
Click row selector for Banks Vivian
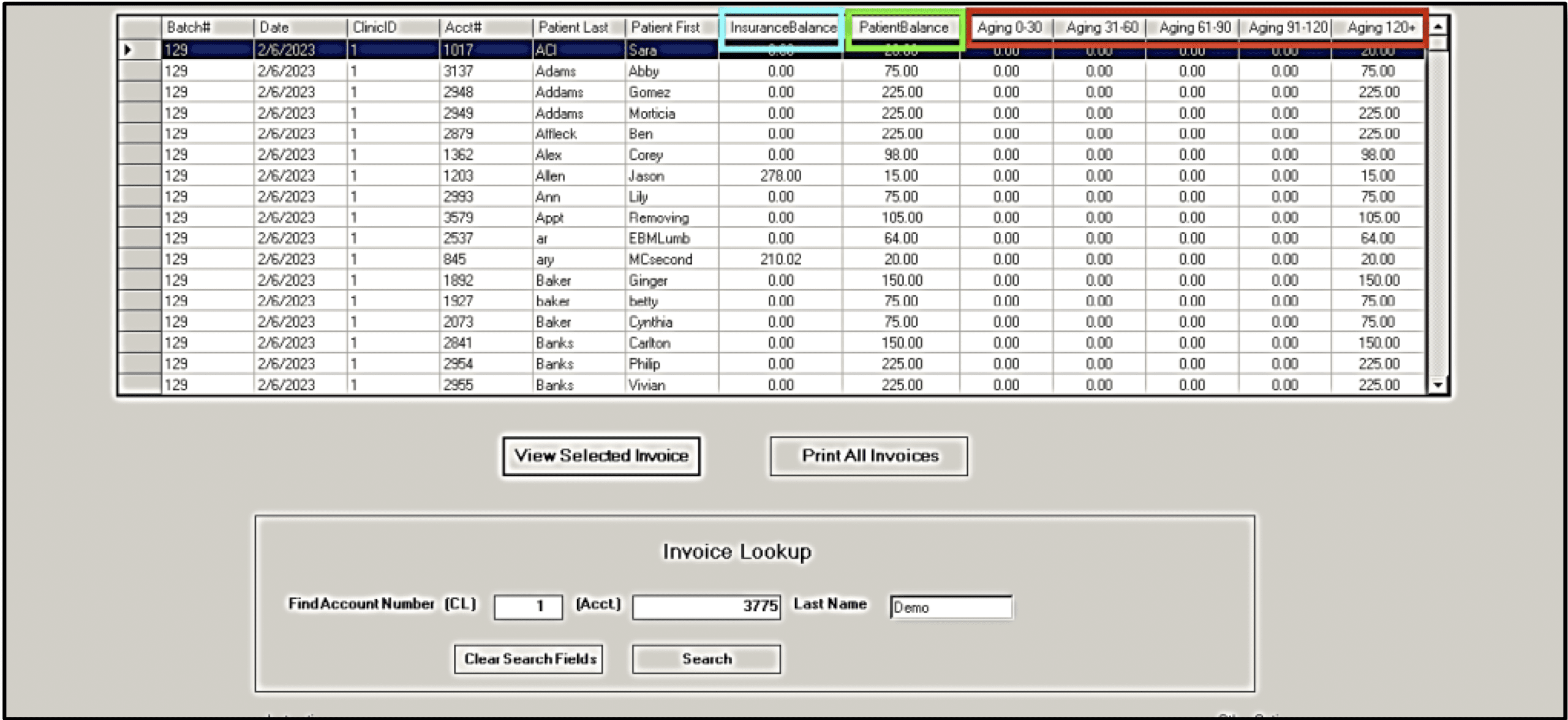tap(140, 384)
